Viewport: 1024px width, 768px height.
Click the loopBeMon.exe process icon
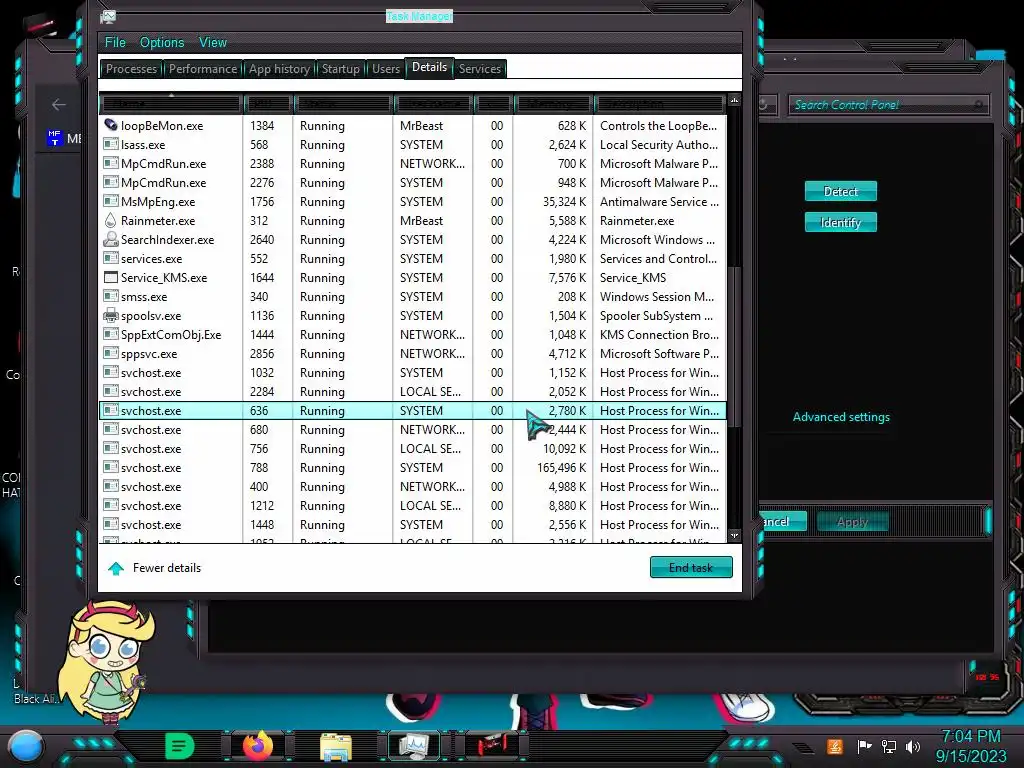(x=111, y=125)
